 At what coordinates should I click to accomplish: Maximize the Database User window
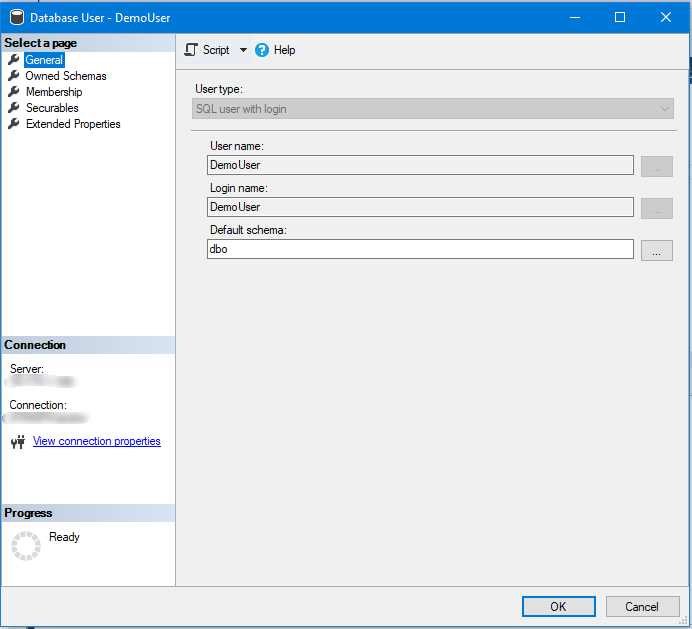(620, 18)
